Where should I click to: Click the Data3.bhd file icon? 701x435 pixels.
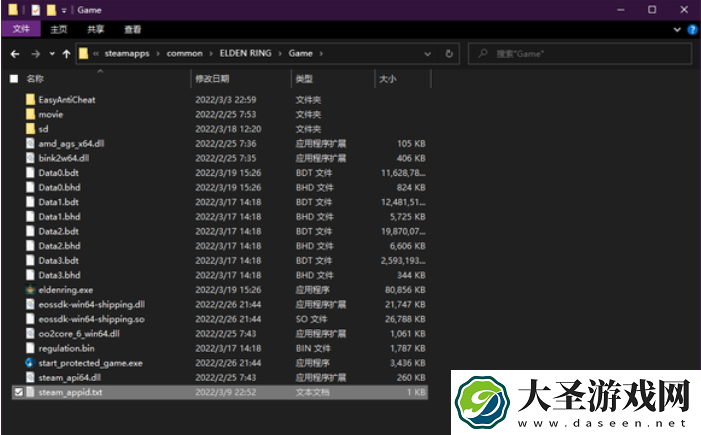click(30, 275)
